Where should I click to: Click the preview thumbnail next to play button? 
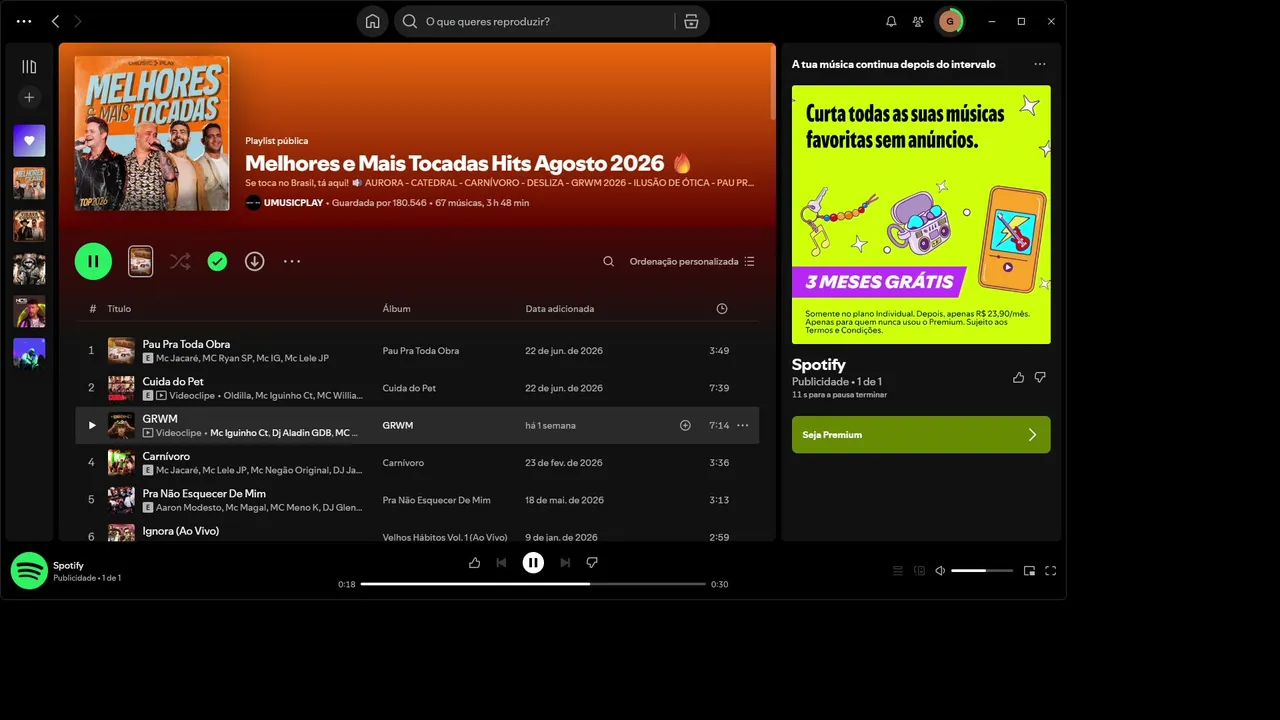click(x=140, y=261)
